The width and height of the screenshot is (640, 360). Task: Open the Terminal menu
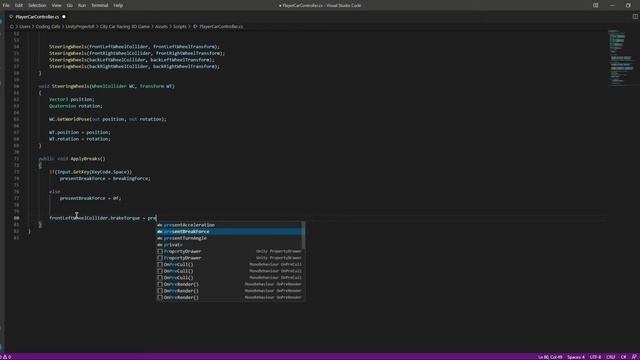pos(100,5)
